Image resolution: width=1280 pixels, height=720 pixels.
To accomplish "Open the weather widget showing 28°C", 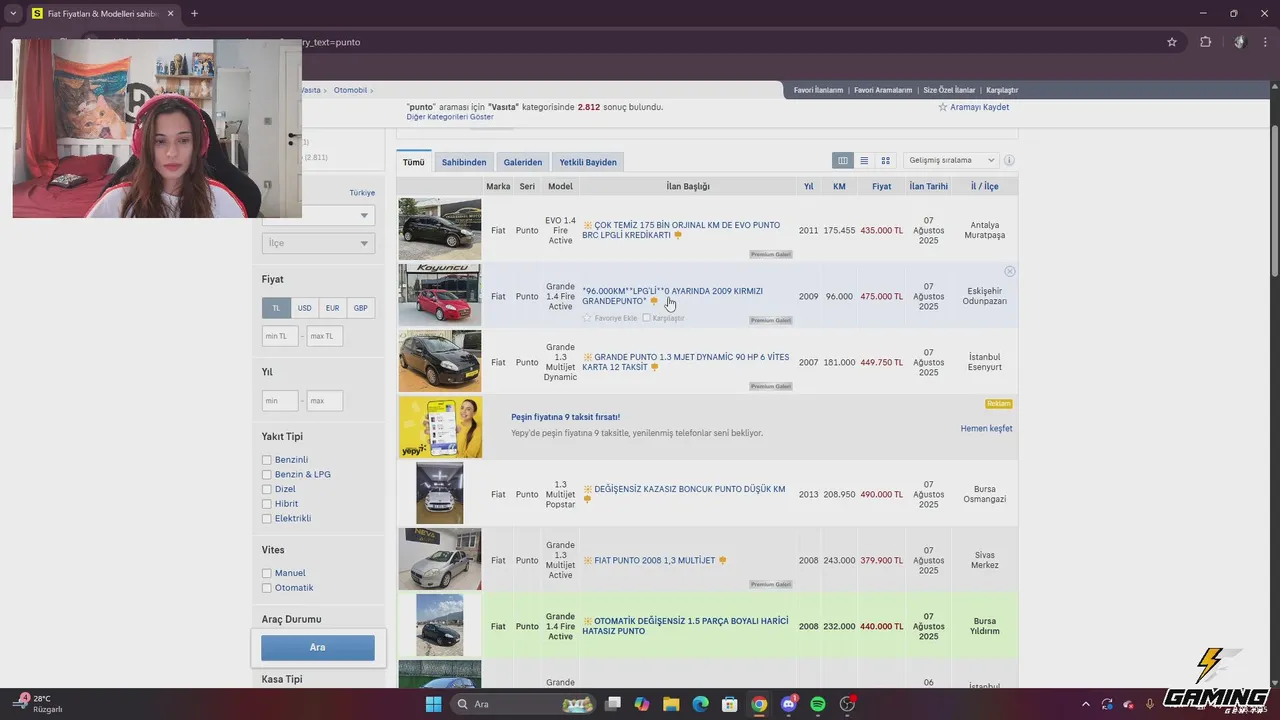I will (40, 704).
